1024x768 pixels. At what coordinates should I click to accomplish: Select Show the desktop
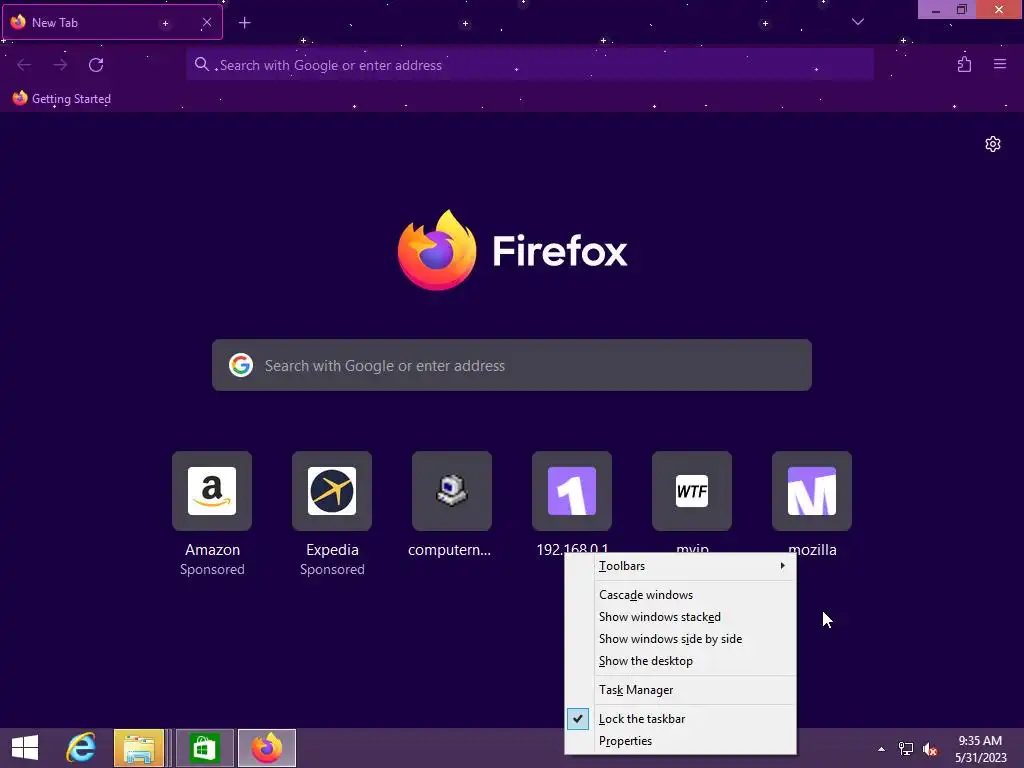click(680, 661)
